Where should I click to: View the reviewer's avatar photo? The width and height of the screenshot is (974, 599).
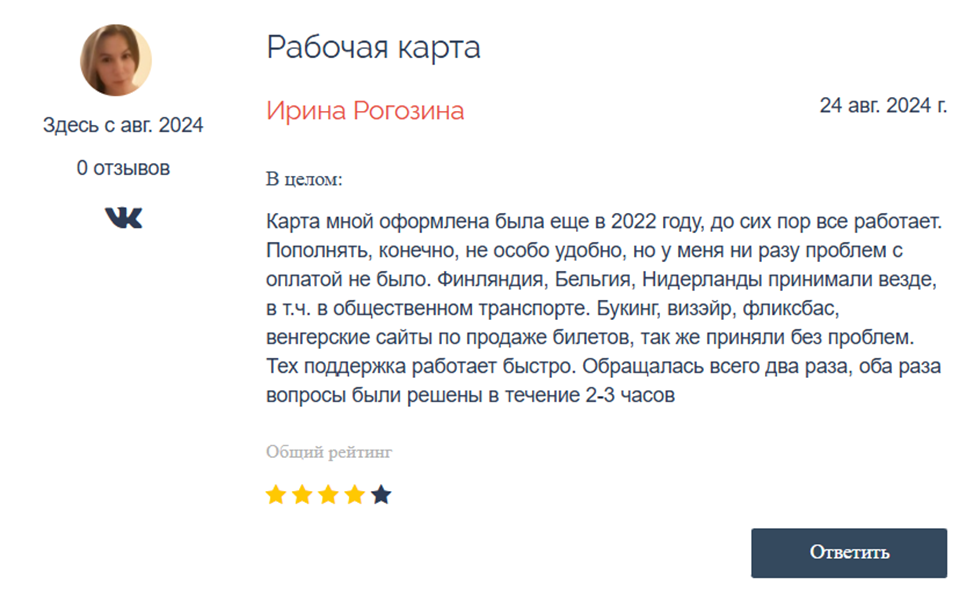pyautogui.click(x=116, y=60)
